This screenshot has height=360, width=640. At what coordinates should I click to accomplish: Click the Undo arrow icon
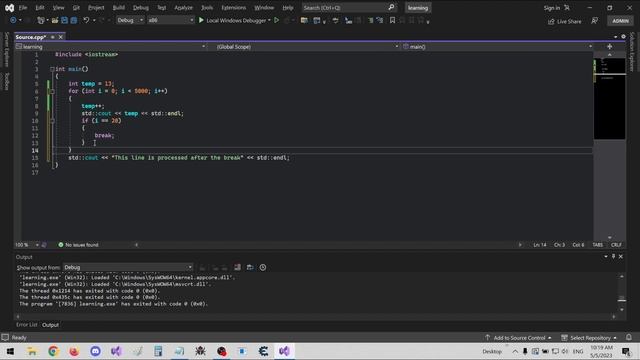tap(86, 20)
